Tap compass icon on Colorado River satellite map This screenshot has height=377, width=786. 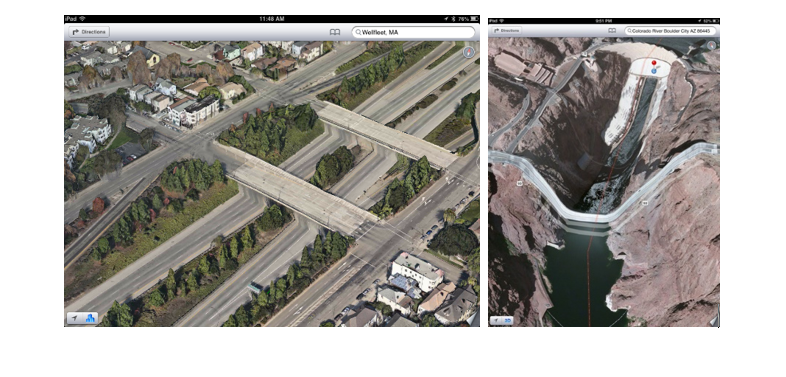coord(711,45)
